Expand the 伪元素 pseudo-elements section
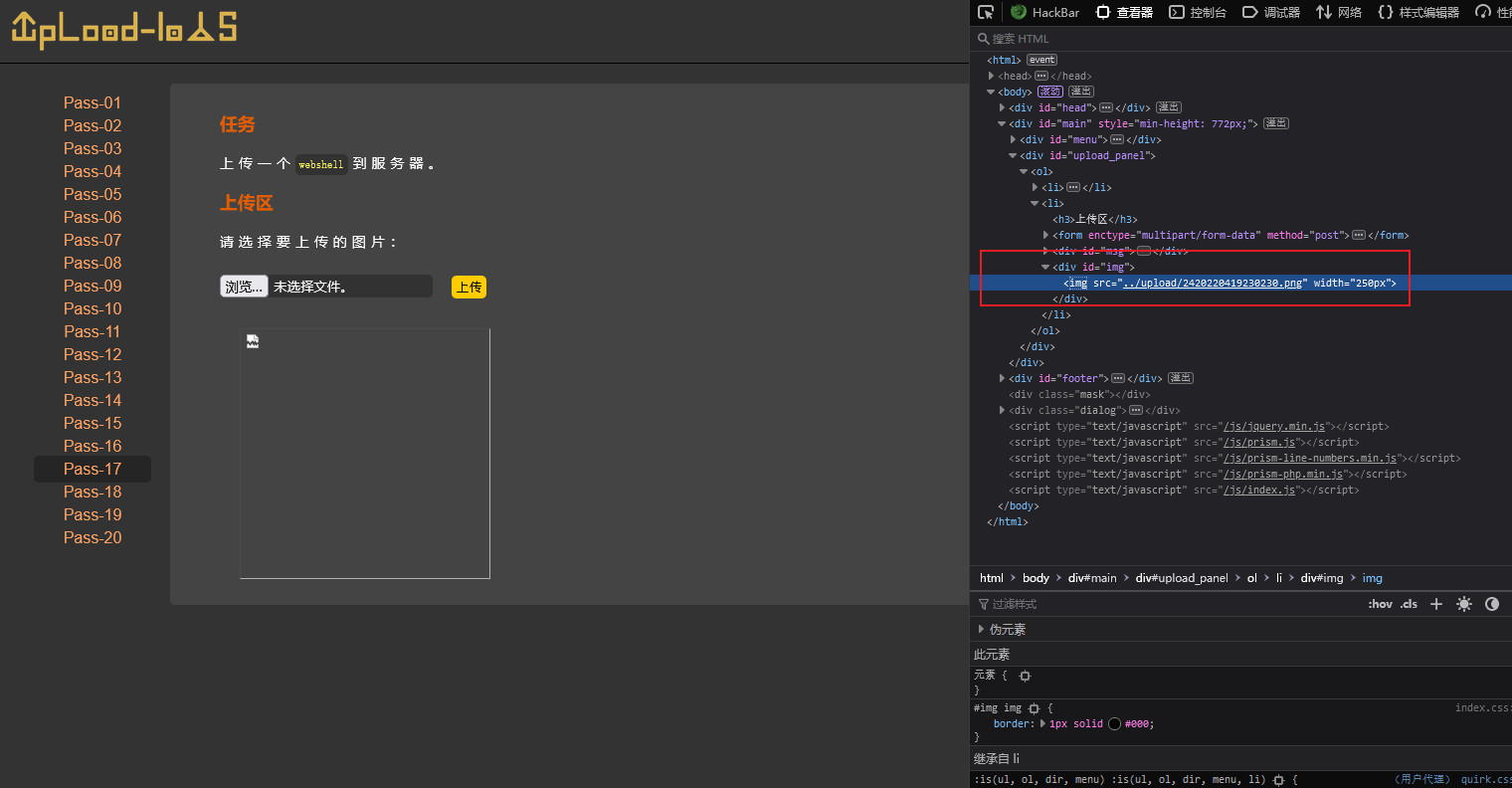This screenshot has width=1512, height=788. coord(982,629)
